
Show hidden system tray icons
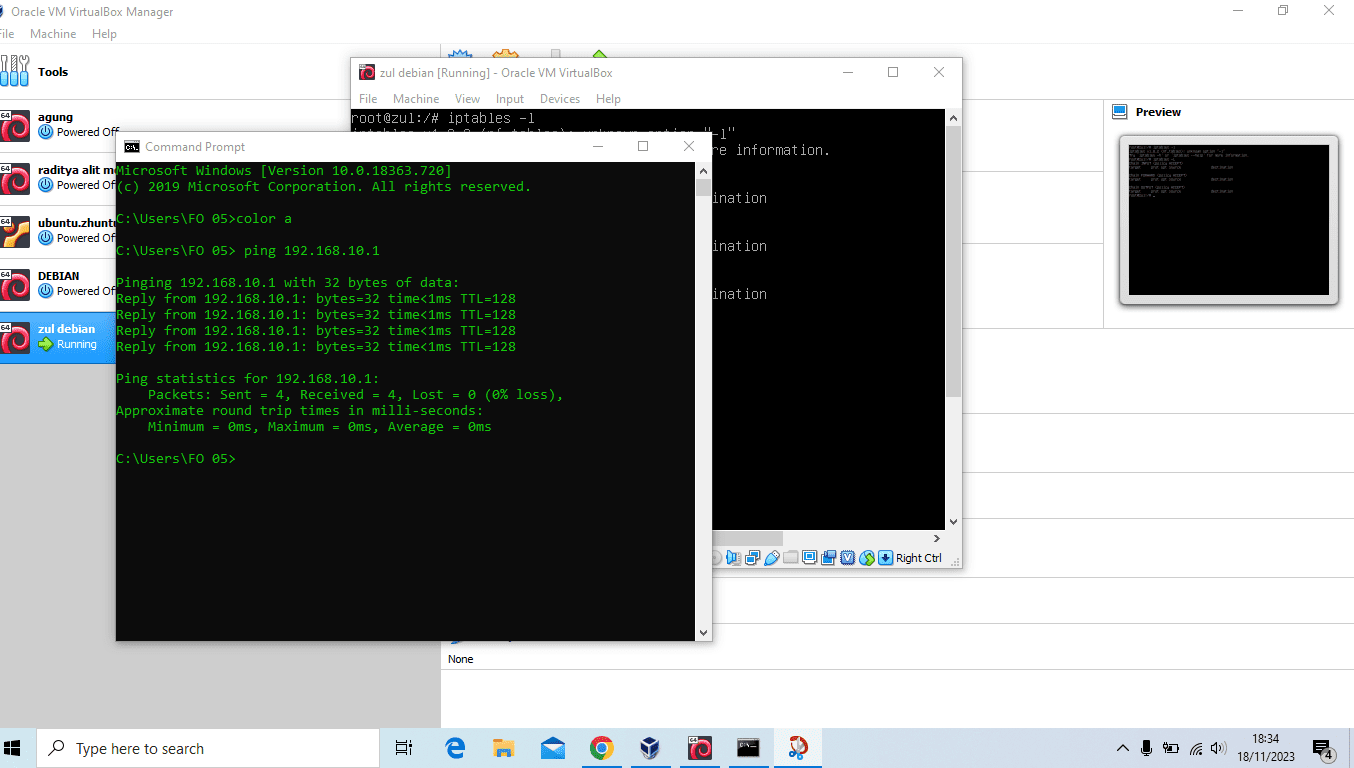click(1122, 748)
